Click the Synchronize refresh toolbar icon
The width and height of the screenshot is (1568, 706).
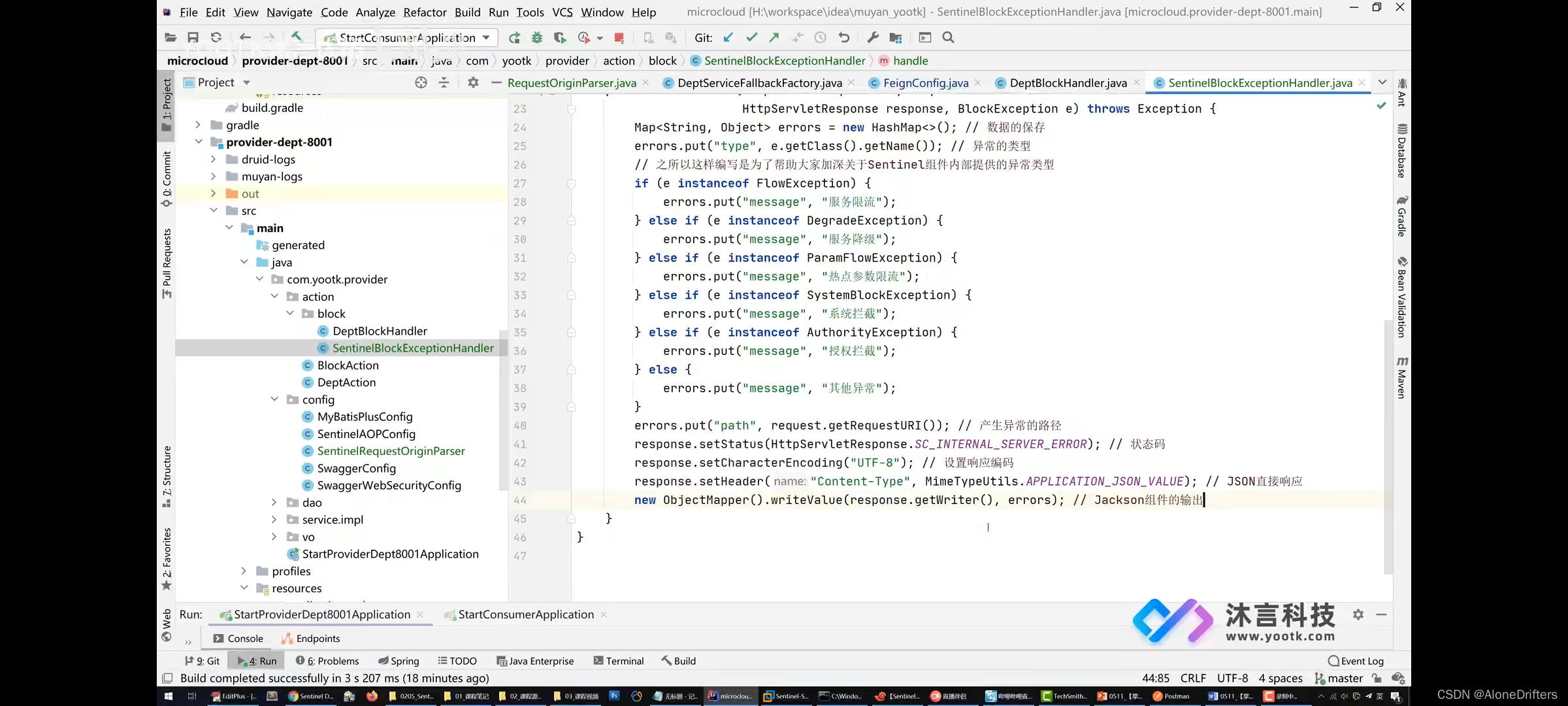(216, 38)
